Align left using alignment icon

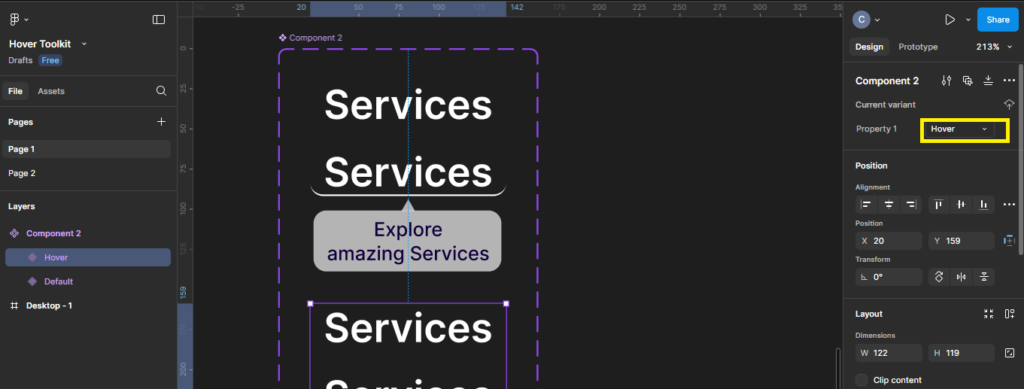click(866, 204)
